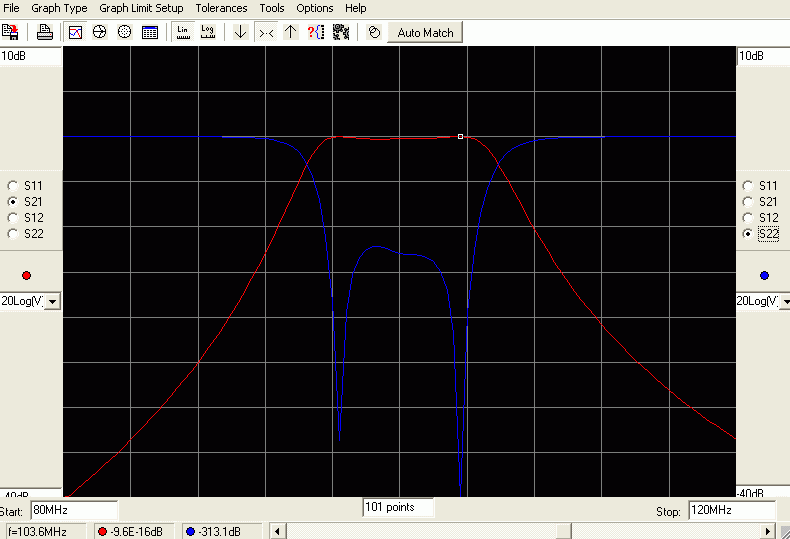Screen dimensions: 790x539
Task: Switch to the Smith chart icon
Action: click(x=100, y=32)
